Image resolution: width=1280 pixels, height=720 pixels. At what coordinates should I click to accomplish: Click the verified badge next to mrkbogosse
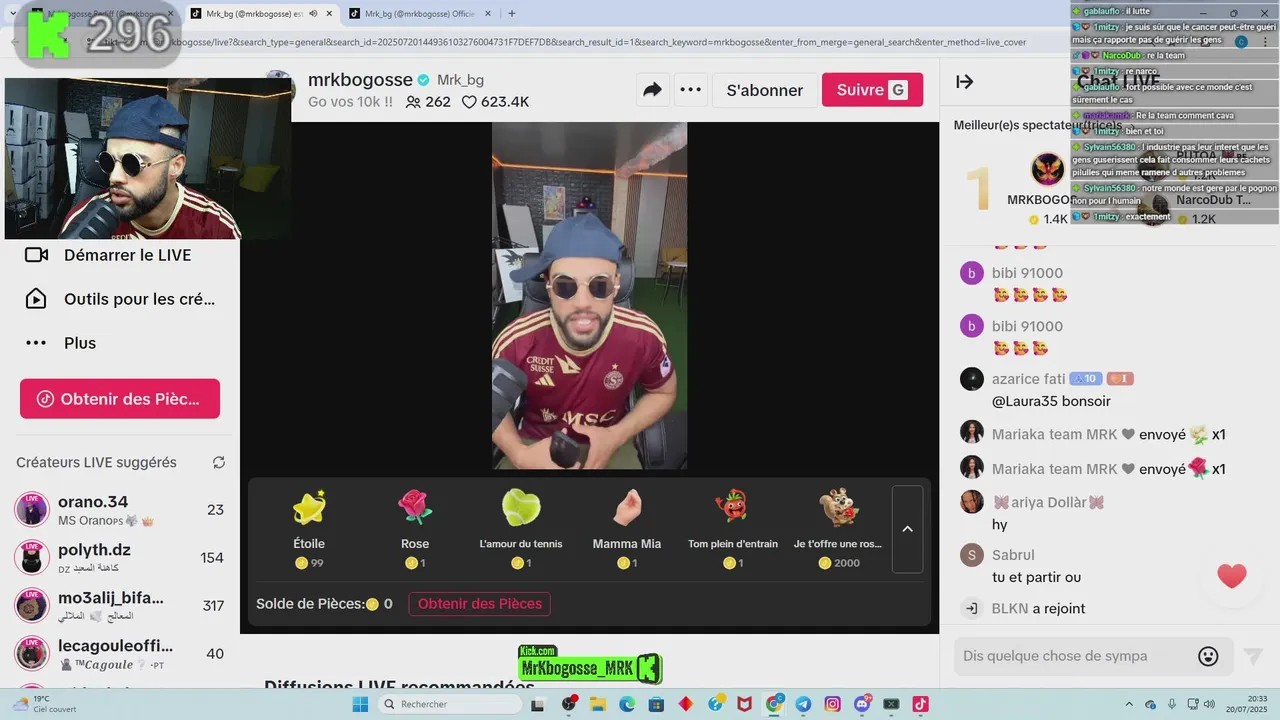click(x=424, y=80)
